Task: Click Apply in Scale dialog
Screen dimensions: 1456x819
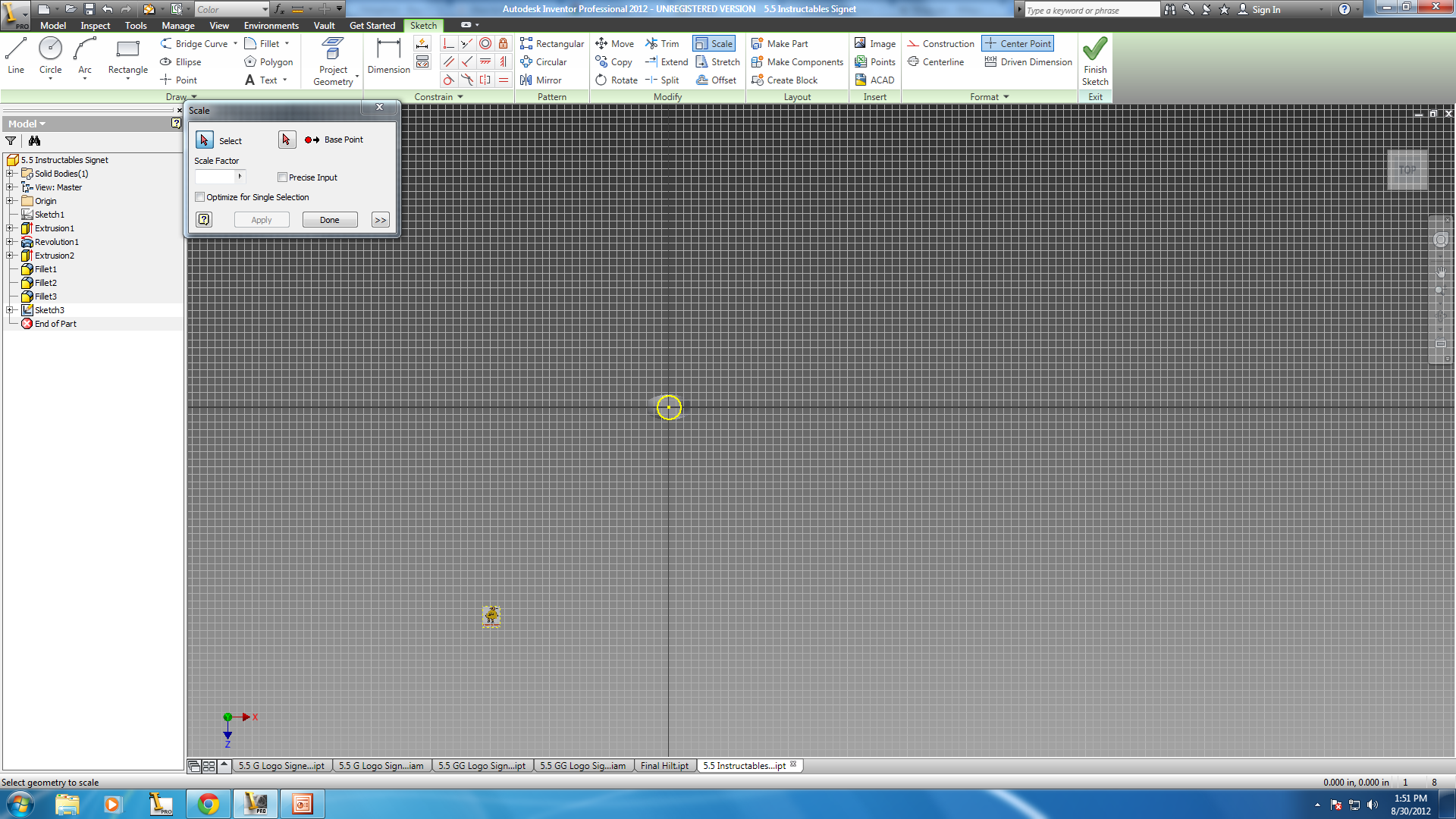Action: pyautogui.click(x=262, y=220)
